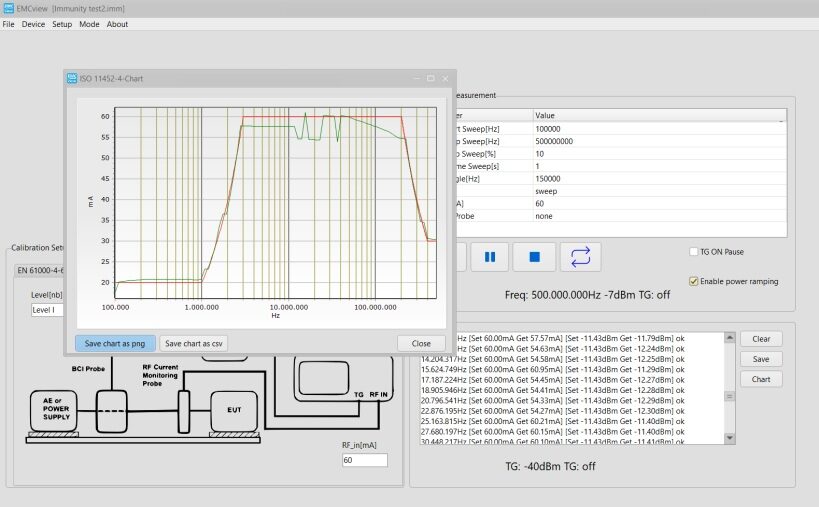
Task: Click the log scrollbar down arrow
Action: tap(730, 438)
